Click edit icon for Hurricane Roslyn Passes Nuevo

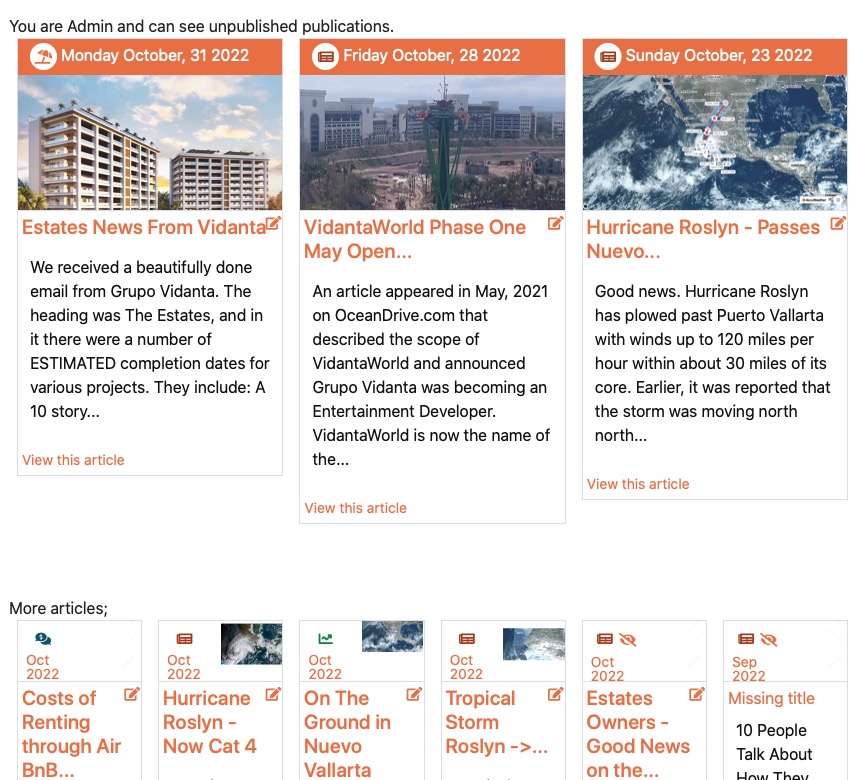pyautogui.click(x=838, y=223)
